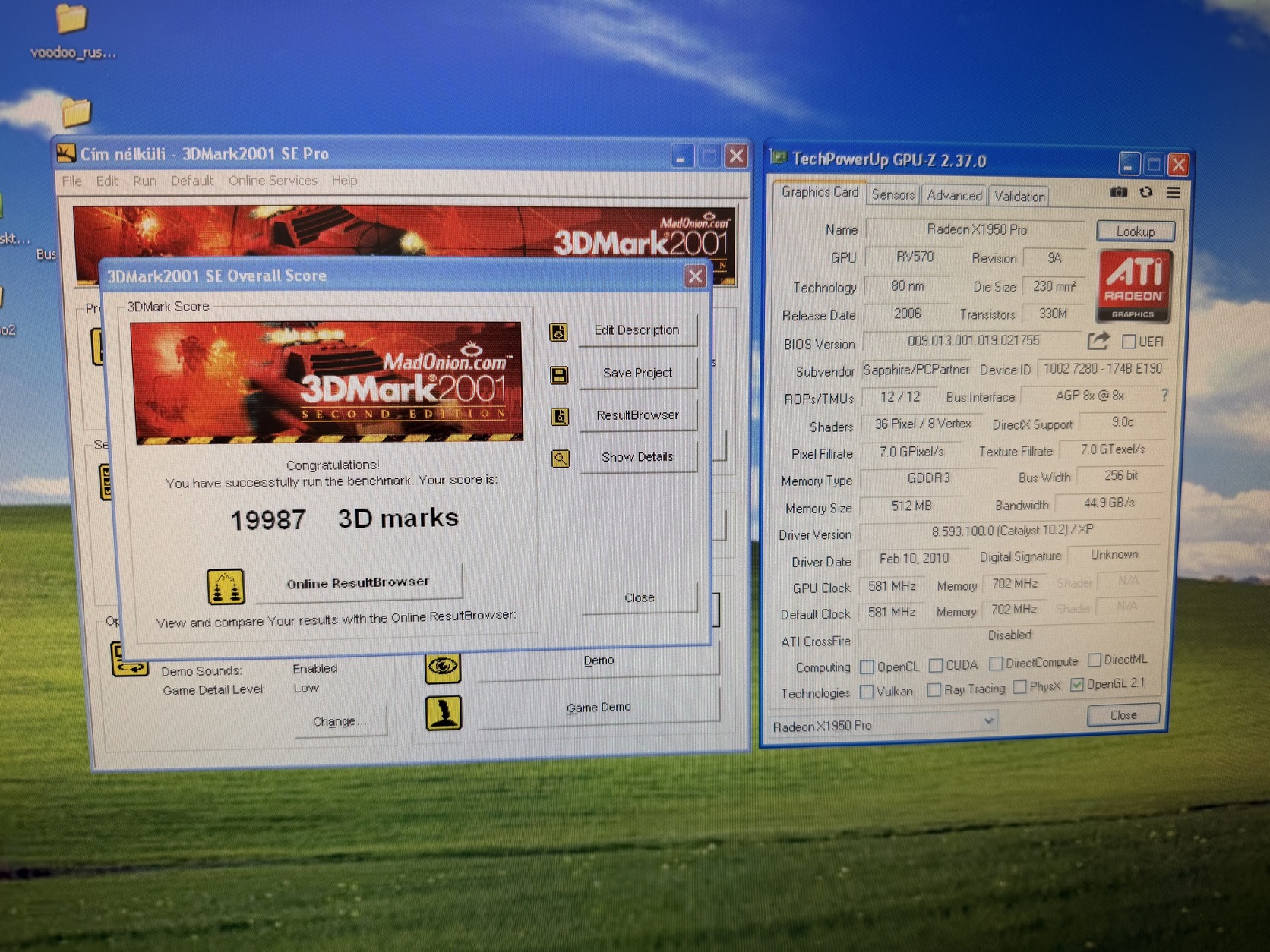Click the Memory Type field showing GDDR3
The width and height of the screenshot is (1270, 952).
[x=928, y=478]
